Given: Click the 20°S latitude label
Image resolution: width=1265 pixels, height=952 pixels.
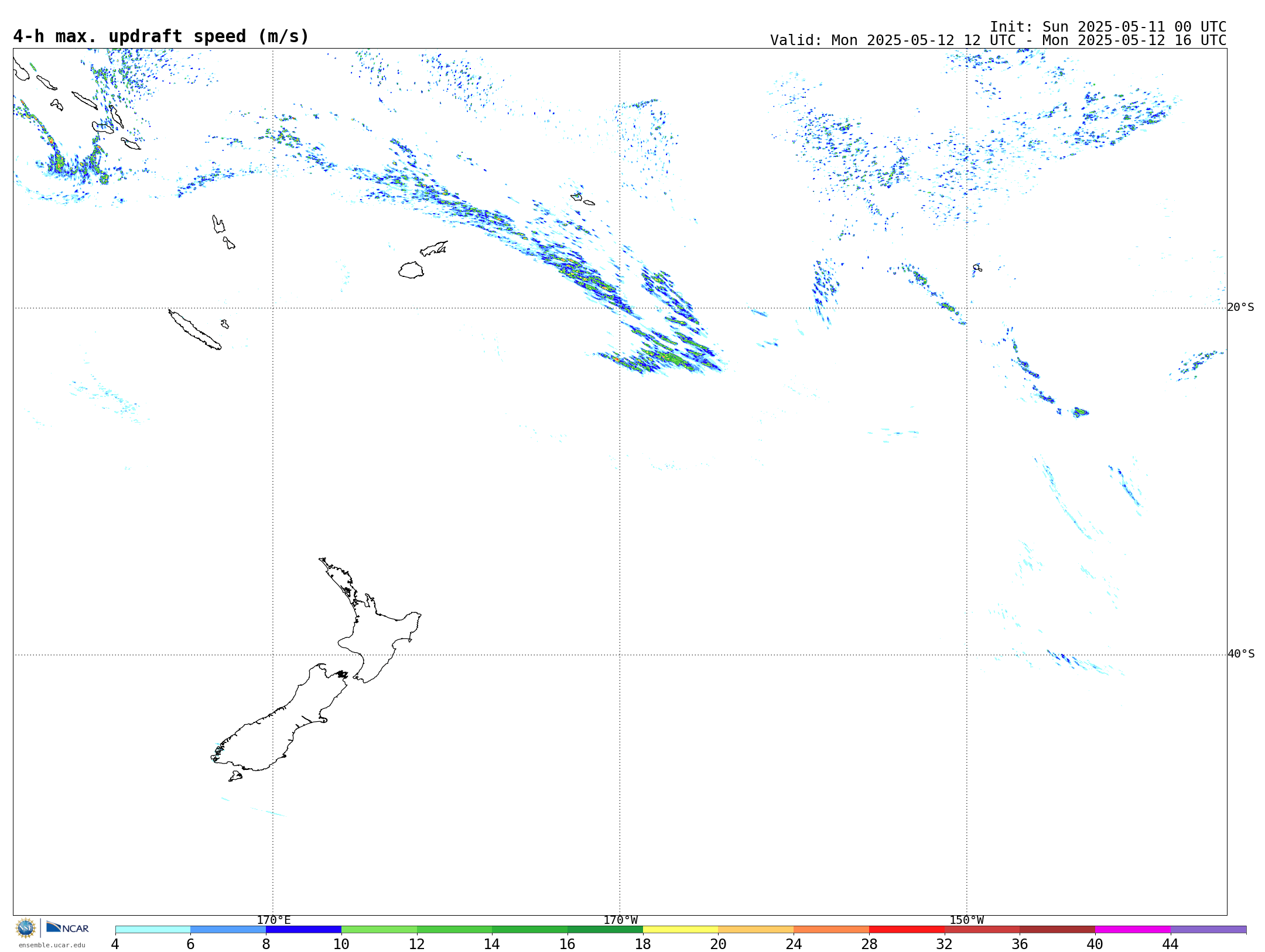Looking at the screenshot, I should 1241,307.
